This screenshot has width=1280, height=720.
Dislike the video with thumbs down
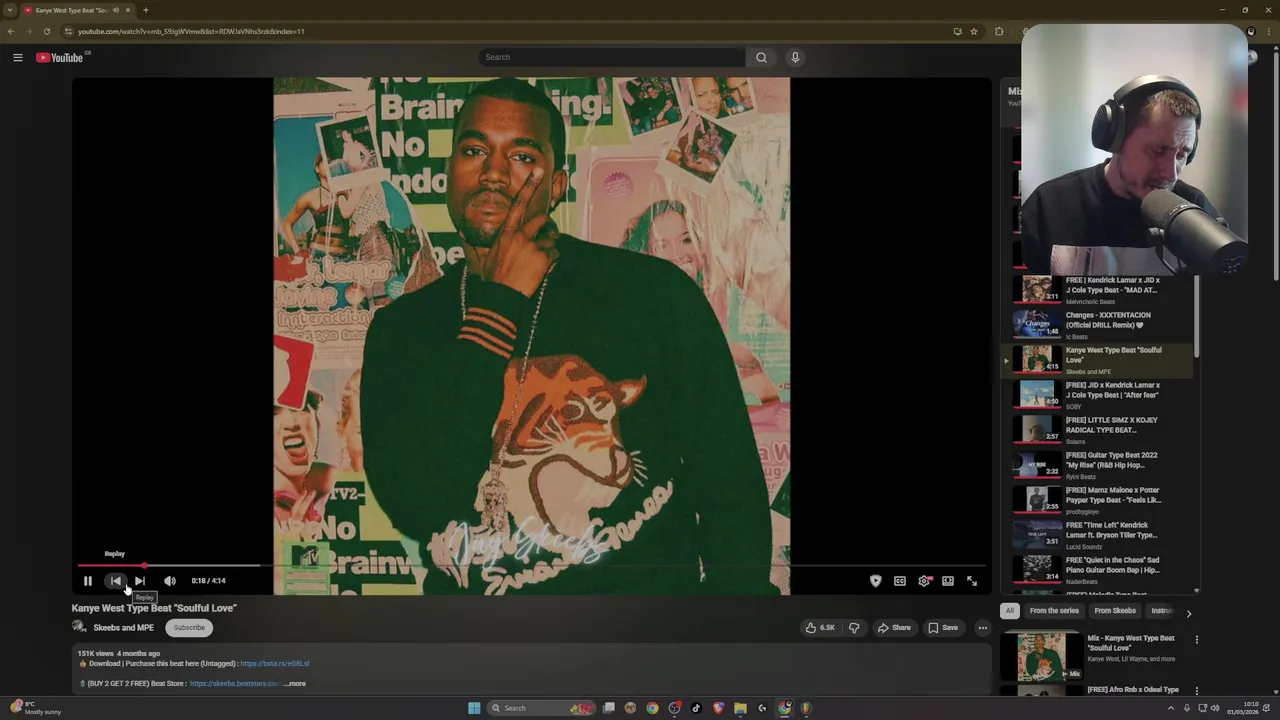[854, 628]
